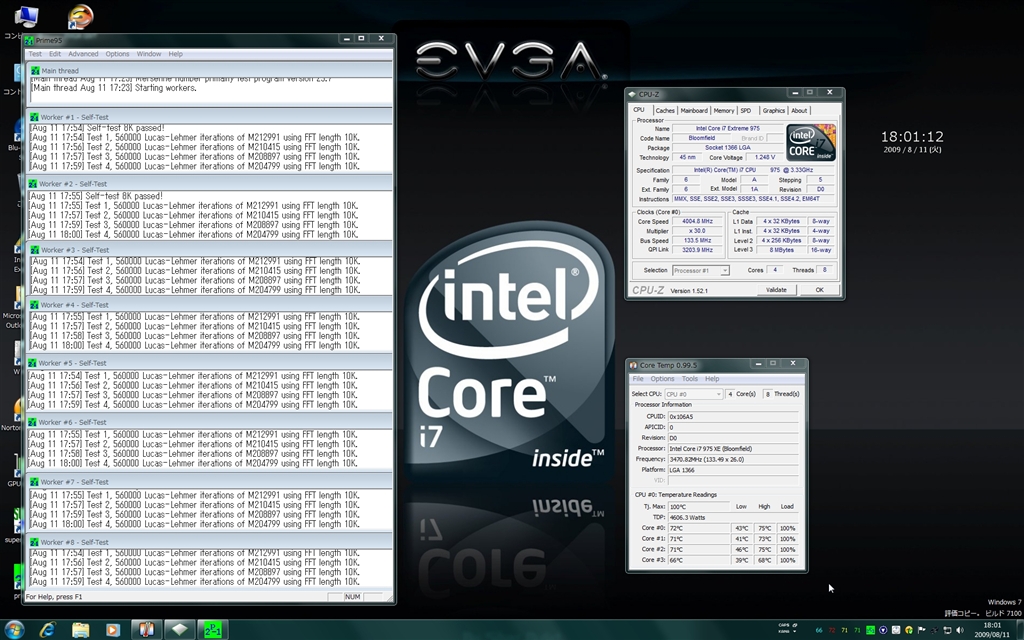Open the Test menu in Prime95
Screen dimensions: 1024x640
(x=35, y=54)
